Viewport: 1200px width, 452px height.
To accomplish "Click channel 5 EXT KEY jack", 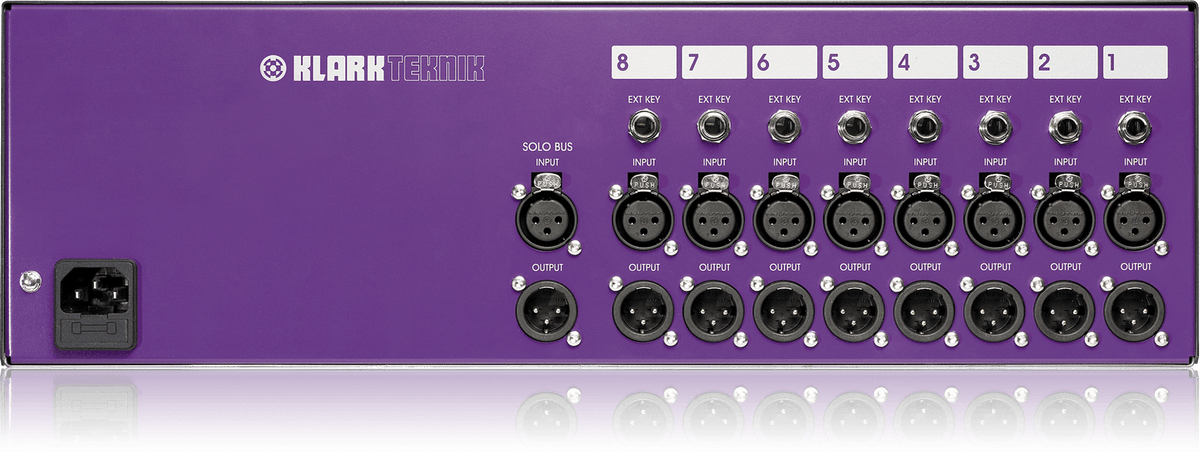I will (x=854, y=127).
